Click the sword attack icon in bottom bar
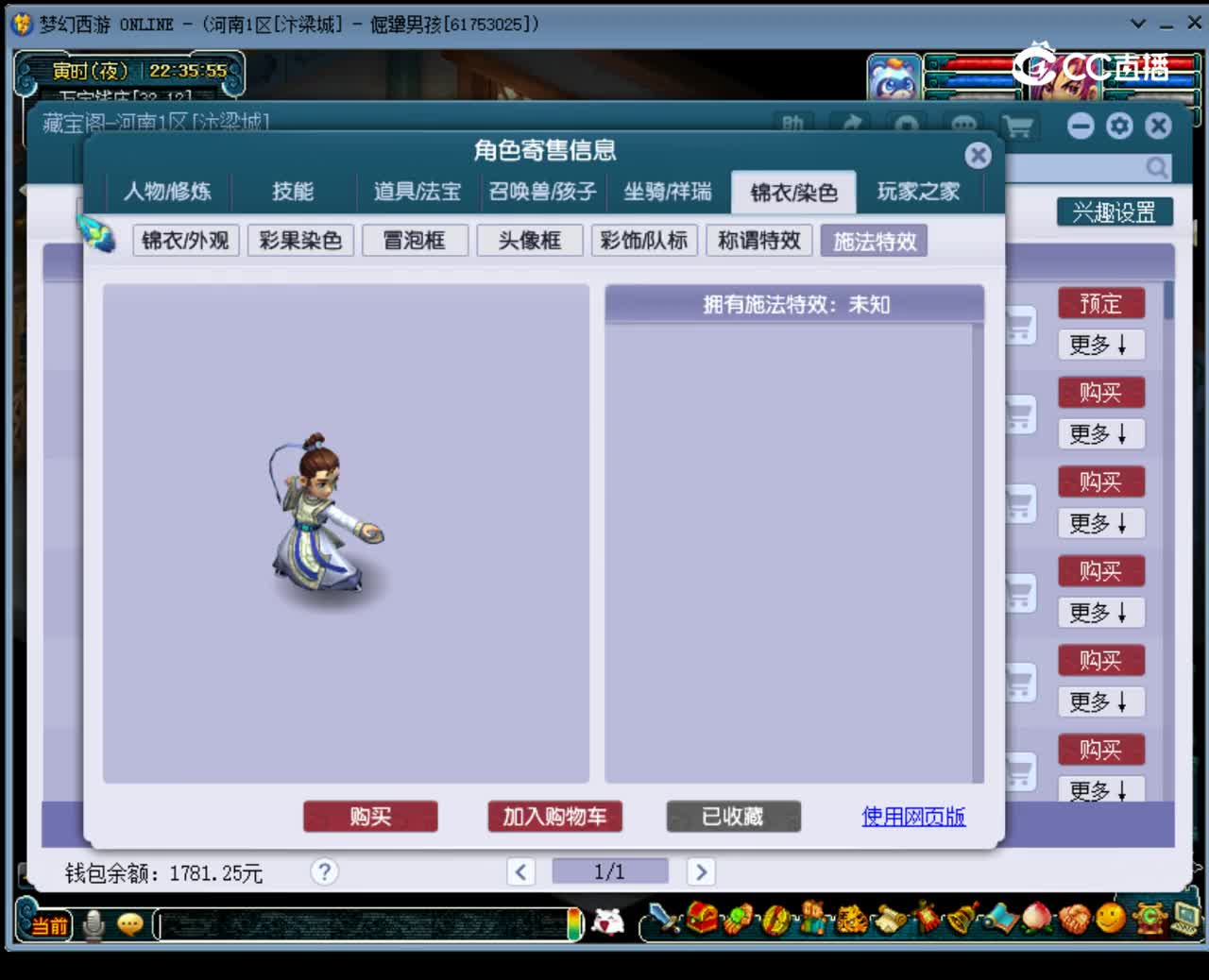Screen dimensions: 1209x980 (666, 919)
